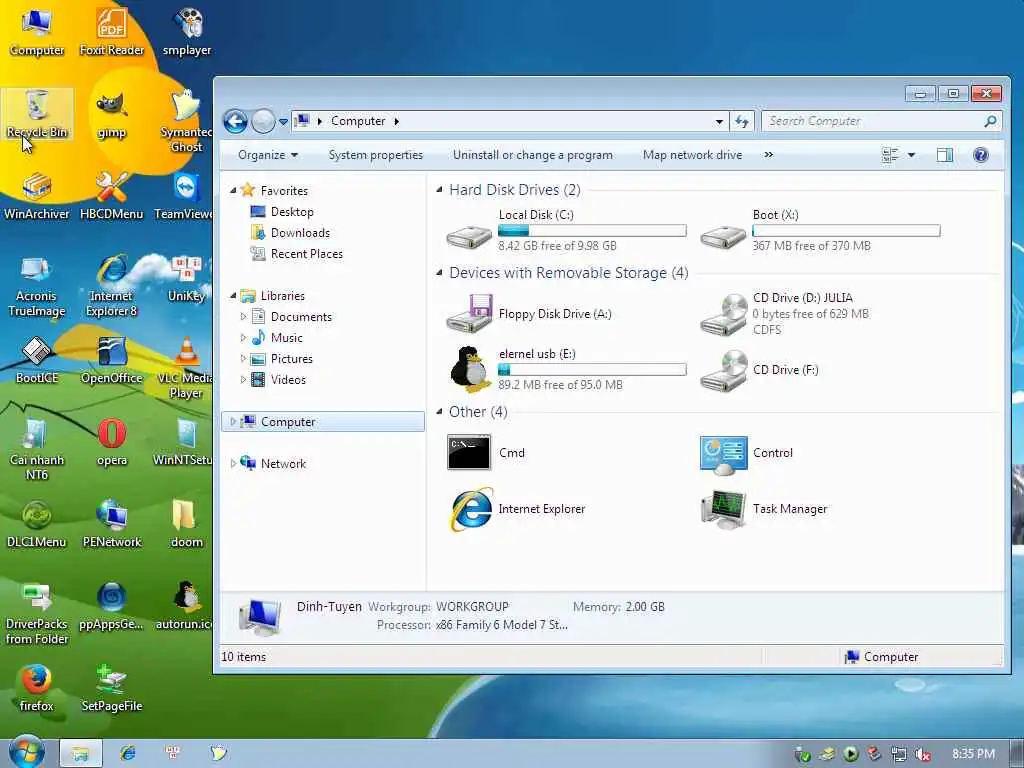Open the Cmd item under Other

tap(487, 453)
